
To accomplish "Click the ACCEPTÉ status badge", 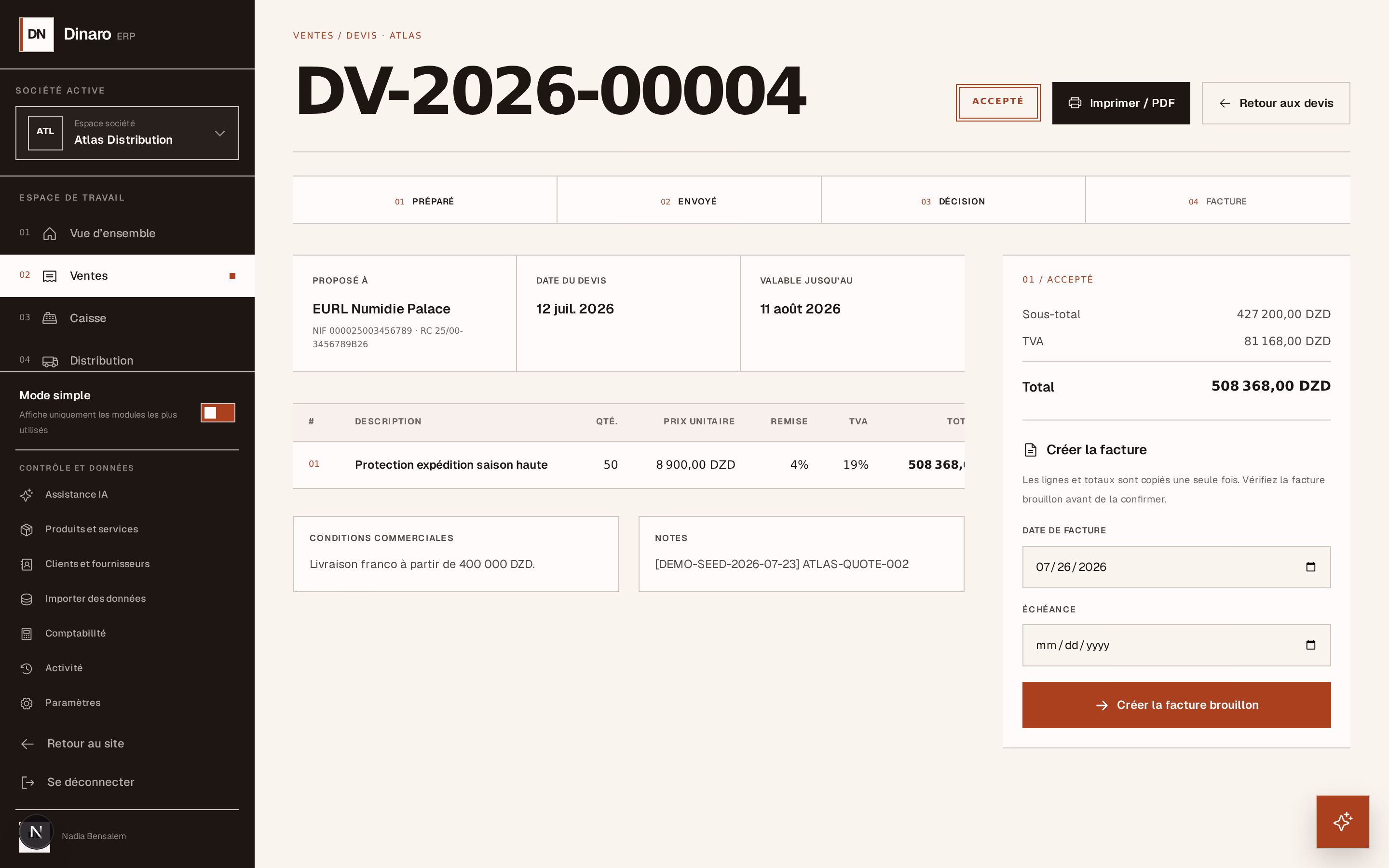I will pos(997,102).
